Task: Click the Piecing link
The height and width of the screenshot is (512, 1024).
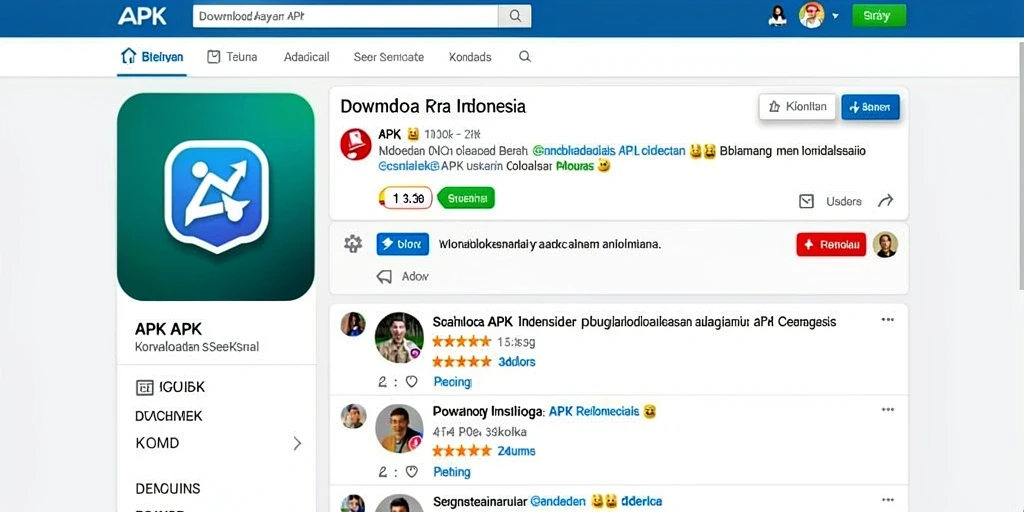Action: point(452,381)
